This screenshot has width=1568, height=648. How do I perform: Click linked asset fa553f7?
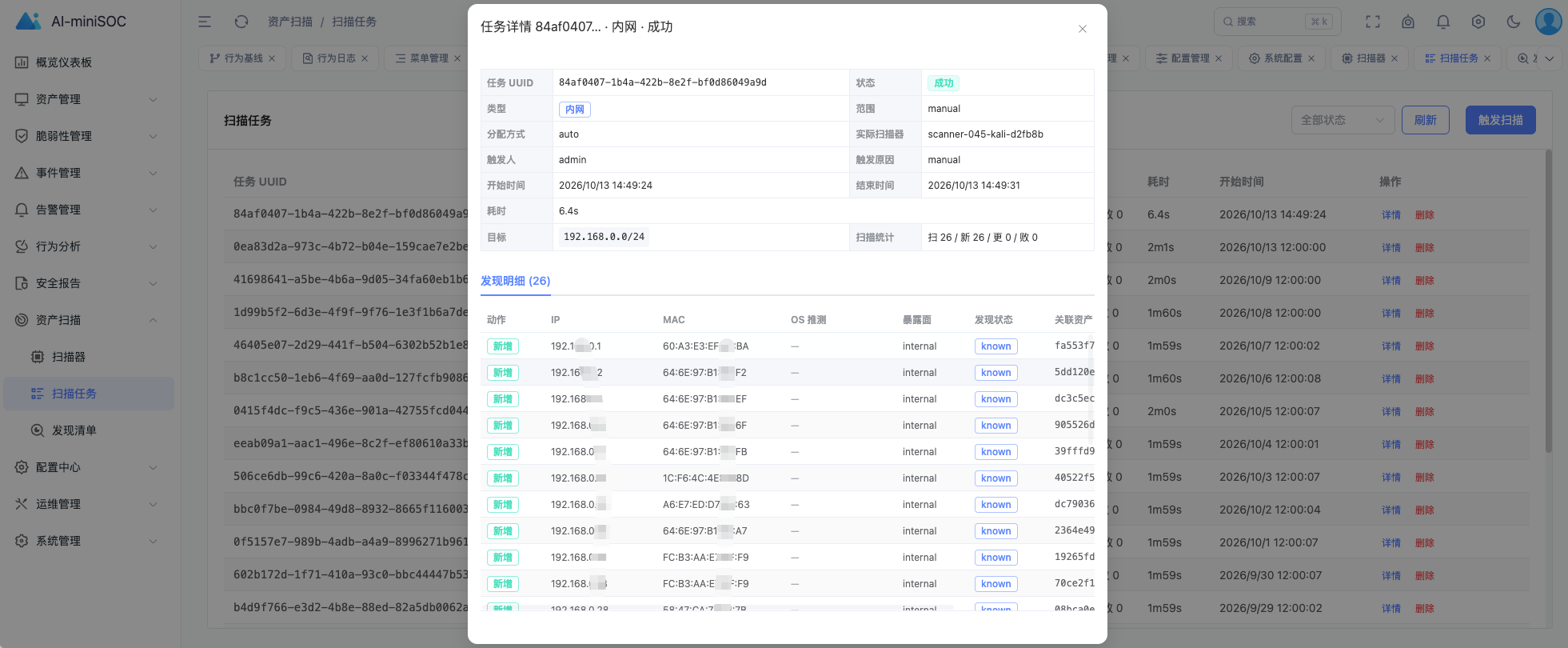tap(1075, 346)
